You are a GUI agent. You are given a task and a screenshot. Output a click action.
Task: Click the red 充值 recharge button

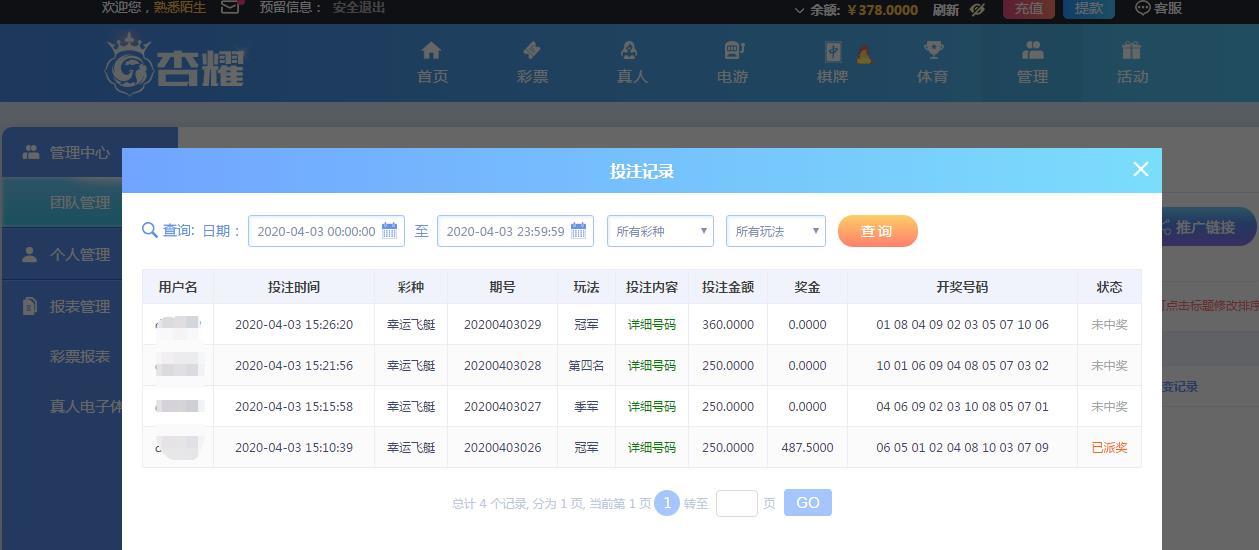[x=1028, y=9]
